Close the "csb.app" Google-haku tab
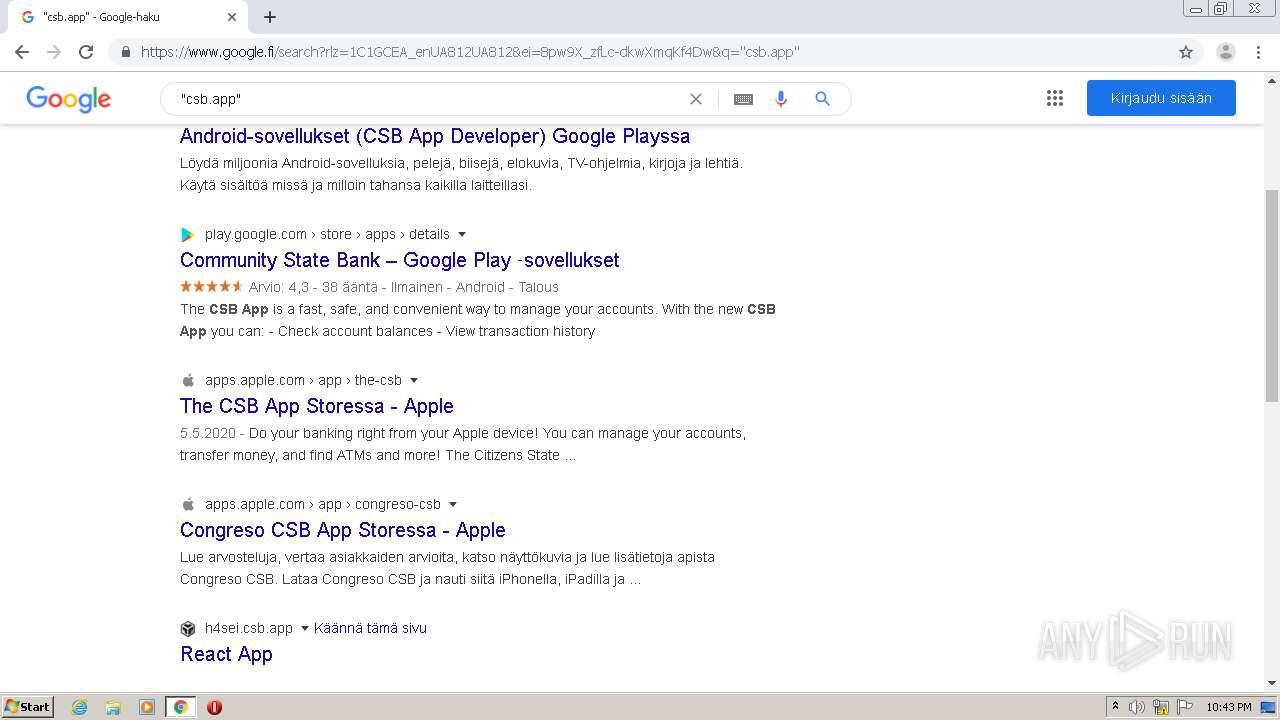1280x720 pixels. click(232, 17)
